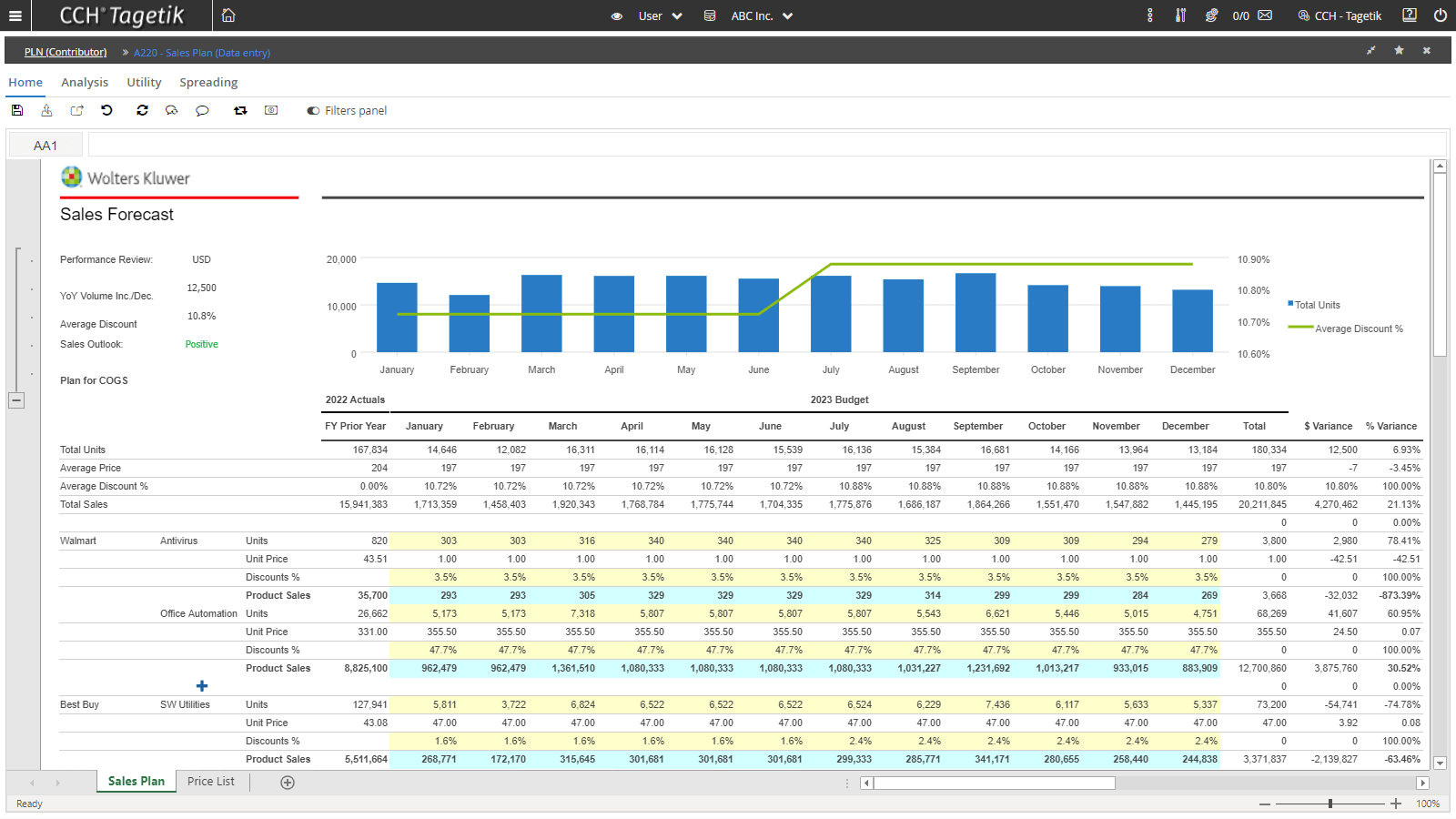Toggle the Filters panel switch

[x=313, y=111]
